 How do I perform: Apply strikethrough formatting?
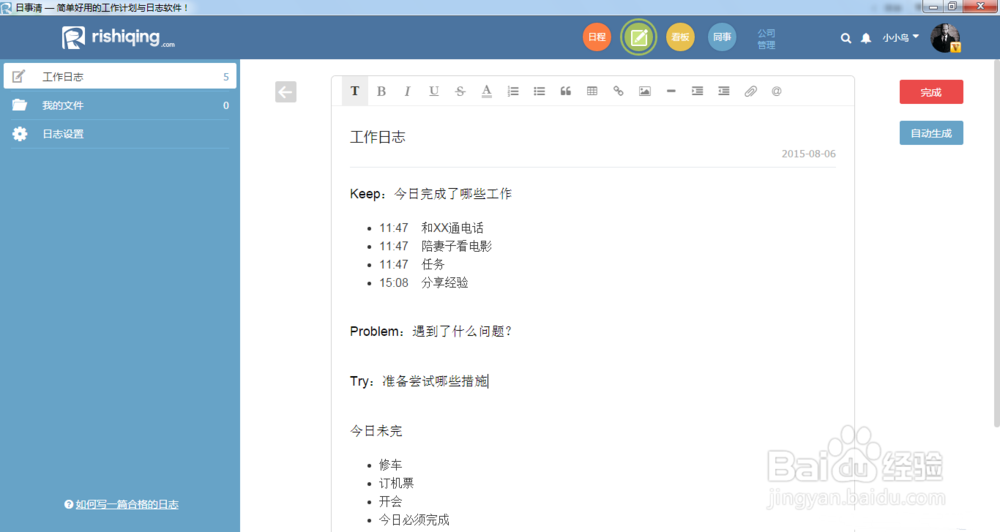460,91
